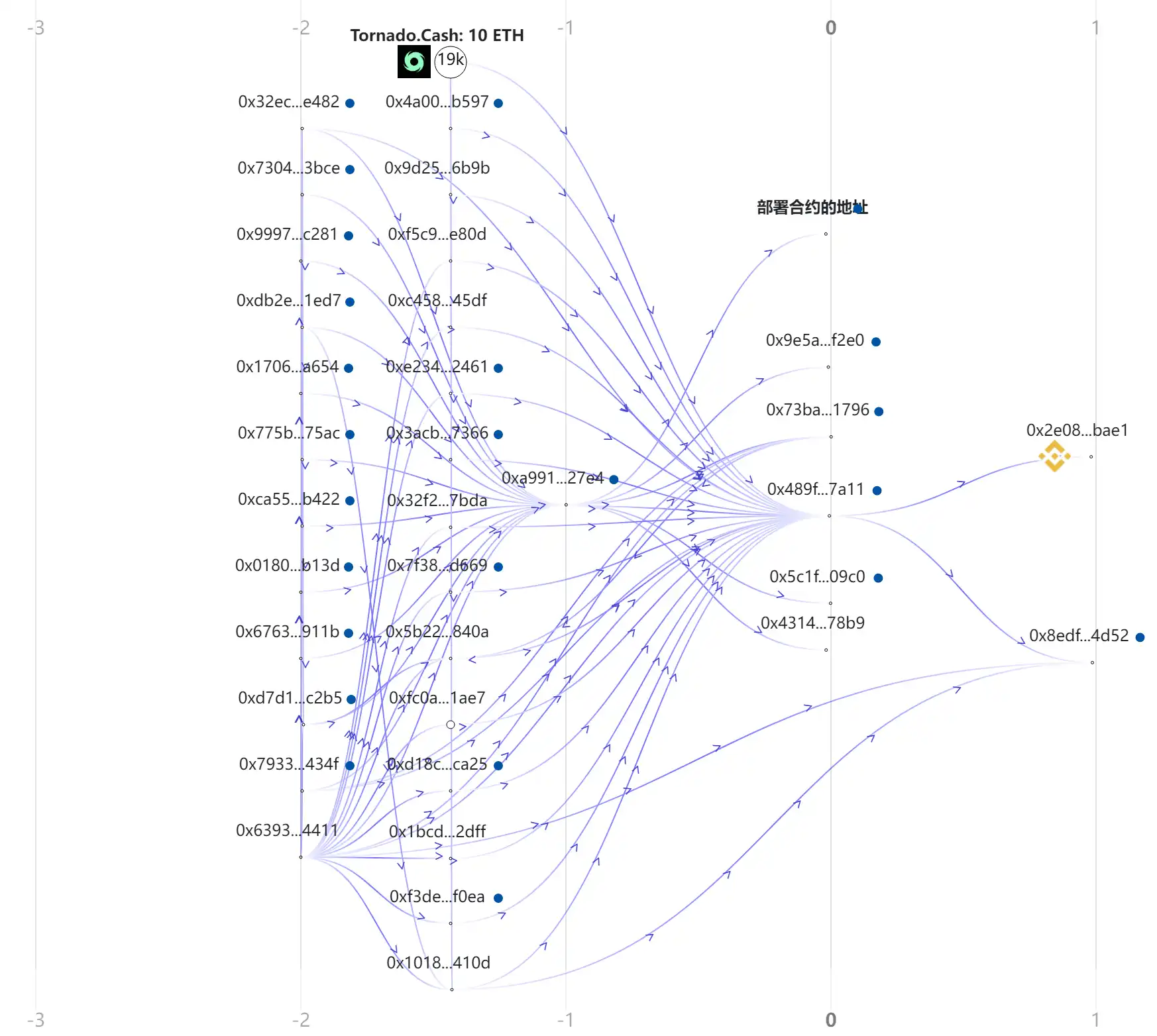Click the blue dot next to 0xa991...27e4

614,480
